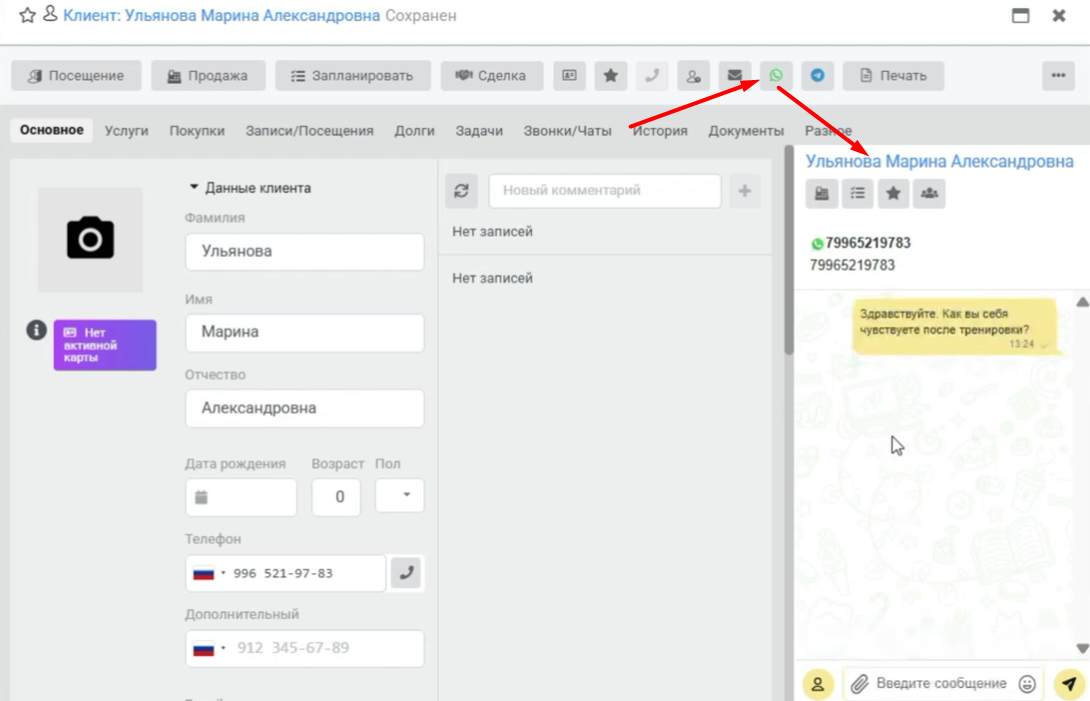Send the message with paper plane button

[x=1069, y=684]
